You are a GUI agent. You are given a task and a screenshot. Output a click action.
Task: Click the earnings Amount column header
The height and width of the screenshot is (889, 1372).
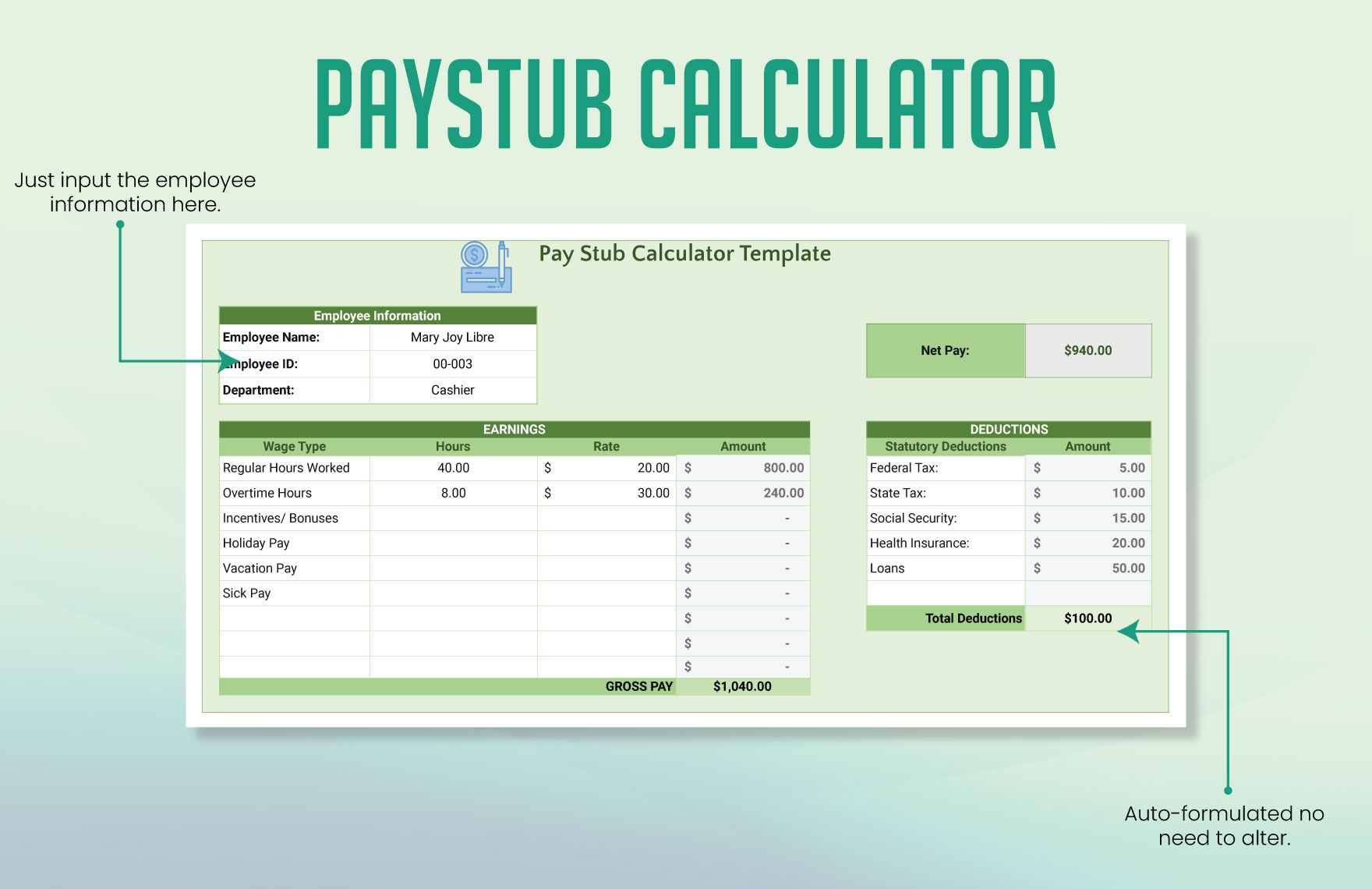[743, 447]
